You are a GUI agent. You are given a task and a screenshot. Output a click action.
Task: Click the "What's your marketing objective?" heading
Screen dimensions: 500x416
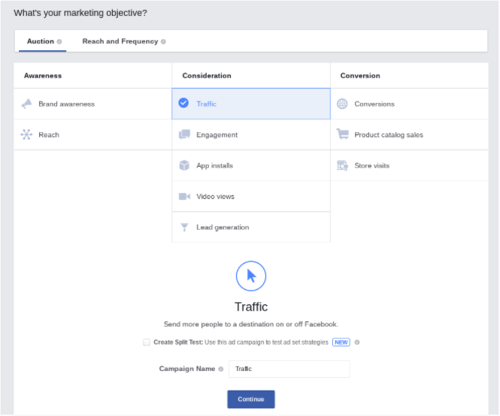pyautogui.click(x=80, y=13)
